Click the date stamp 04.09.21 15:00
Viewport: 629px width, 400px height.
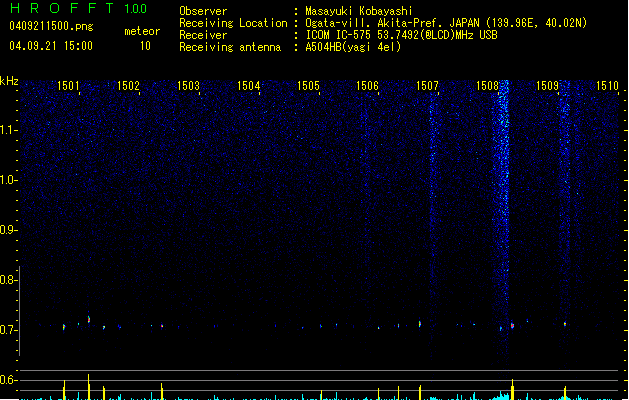pyautogui.click(x=51, y=46)
